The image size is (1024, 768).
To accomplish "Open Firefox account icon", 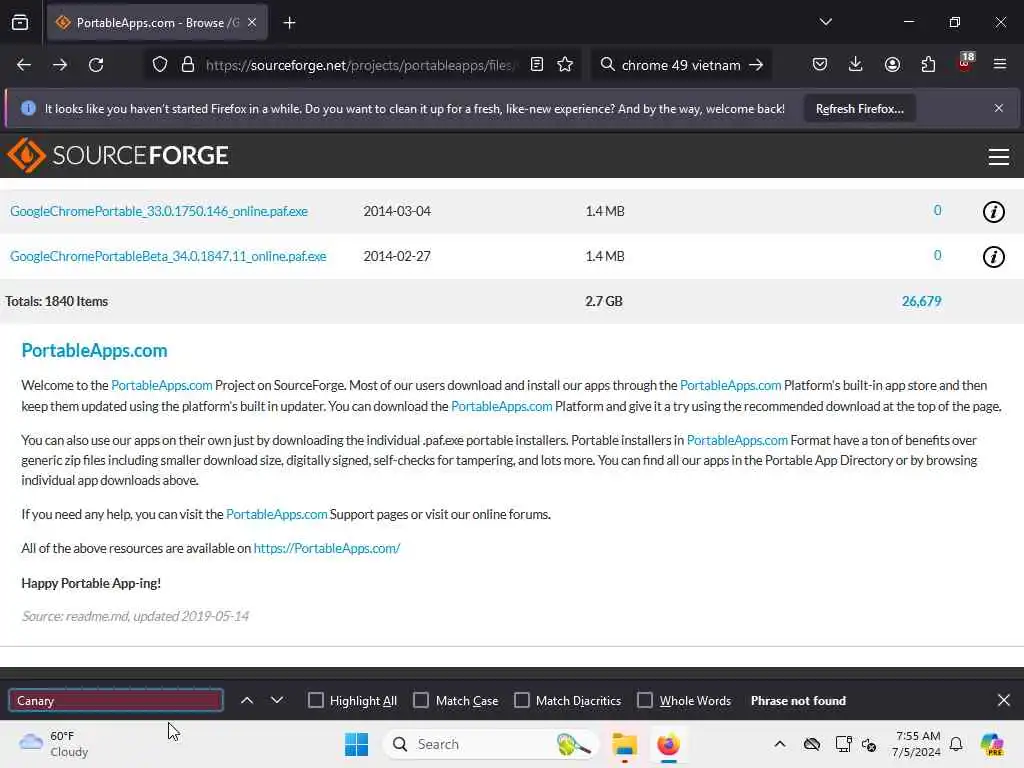I will (892, 65).
